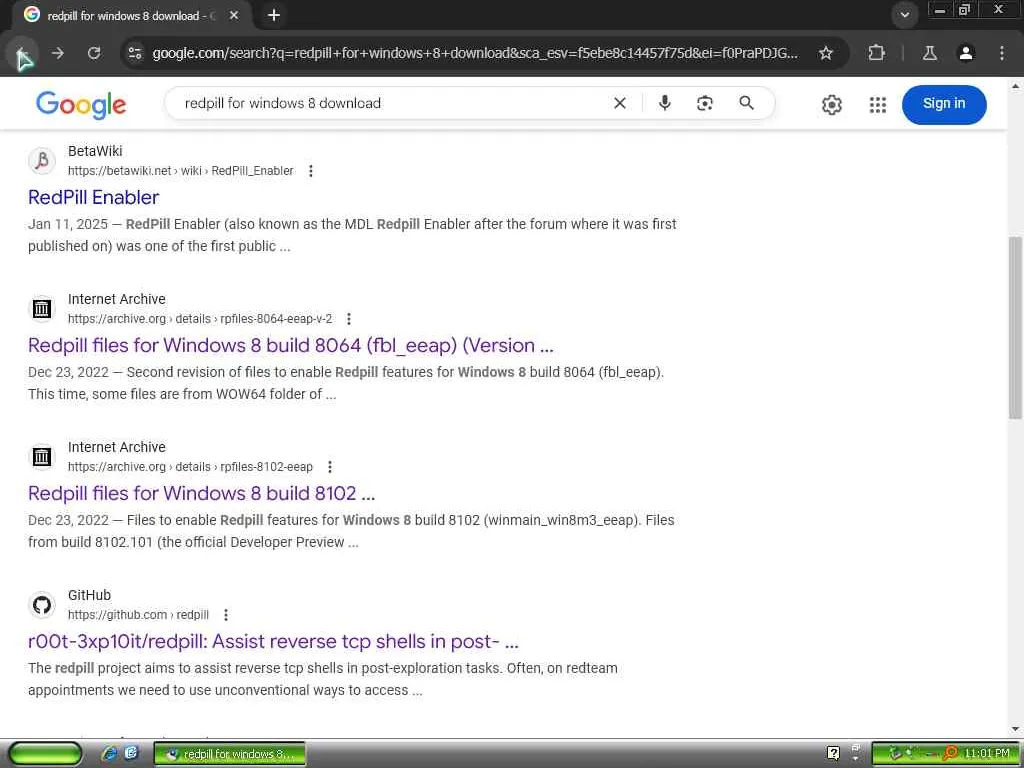The image size is (1024, 768).
Task: Close the redpill for windows 8 tab
Action: coord(234,15)
